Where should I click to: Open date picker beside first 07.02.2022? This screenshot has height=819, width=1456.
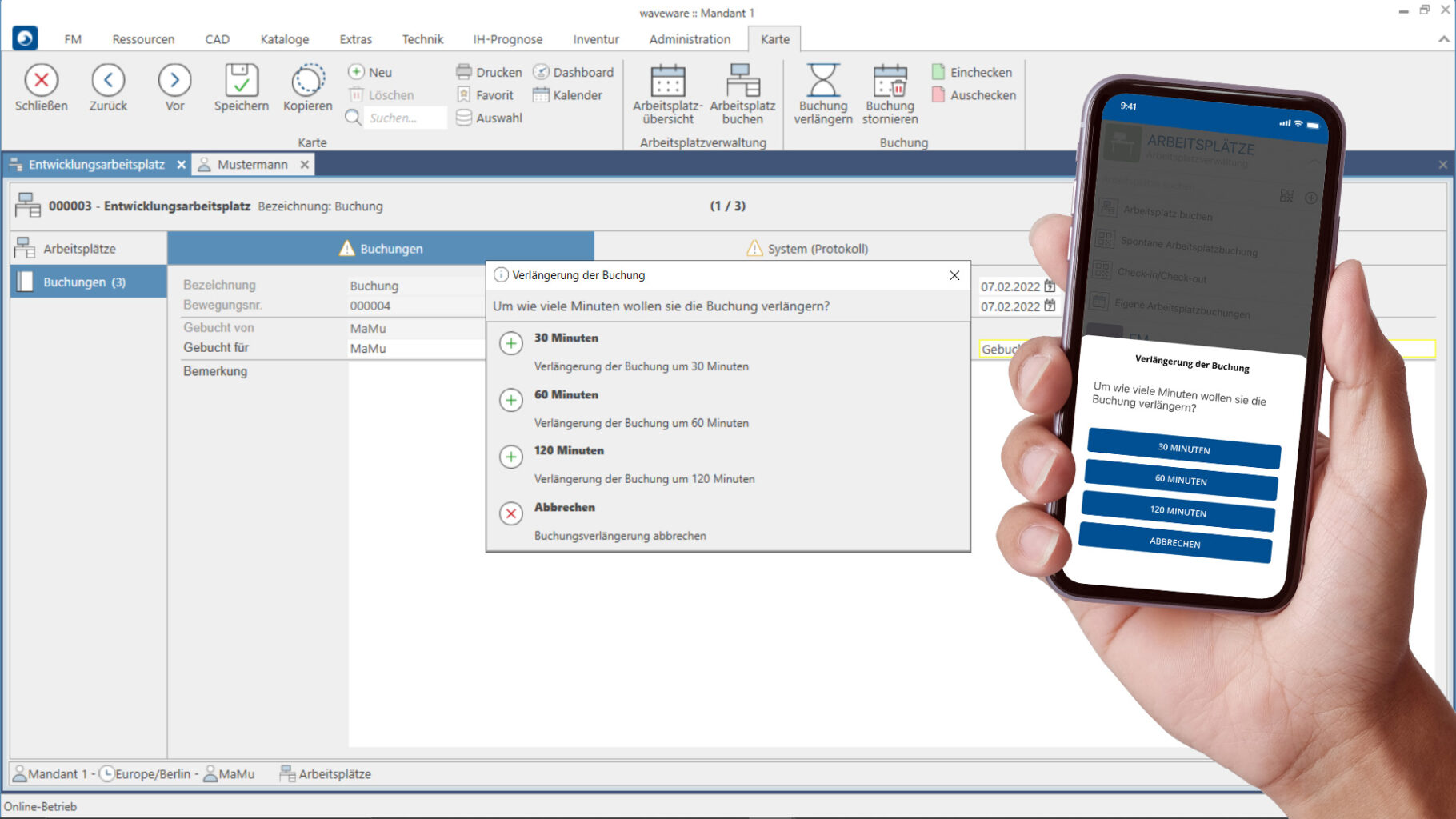coord(1050,286)
